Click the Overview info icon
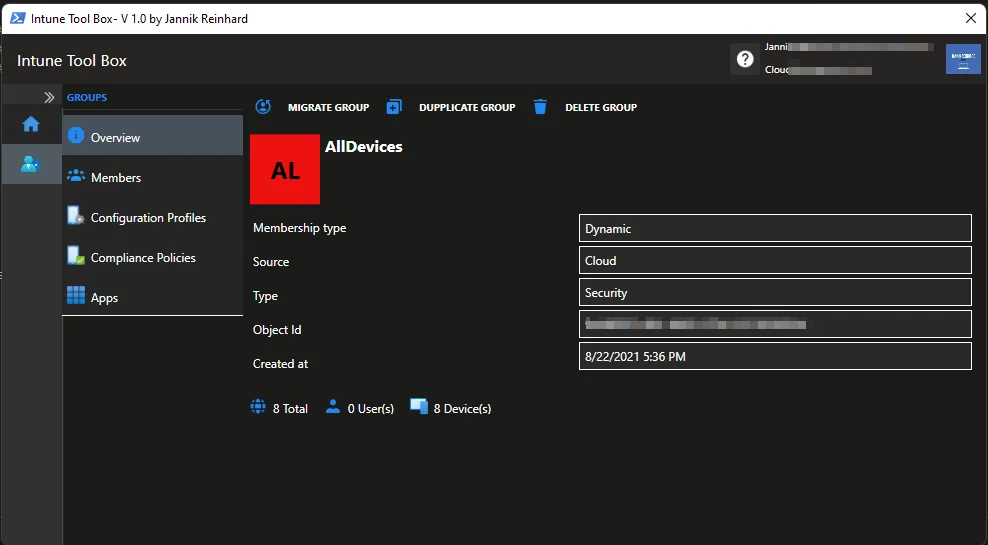 coord(76,135)
